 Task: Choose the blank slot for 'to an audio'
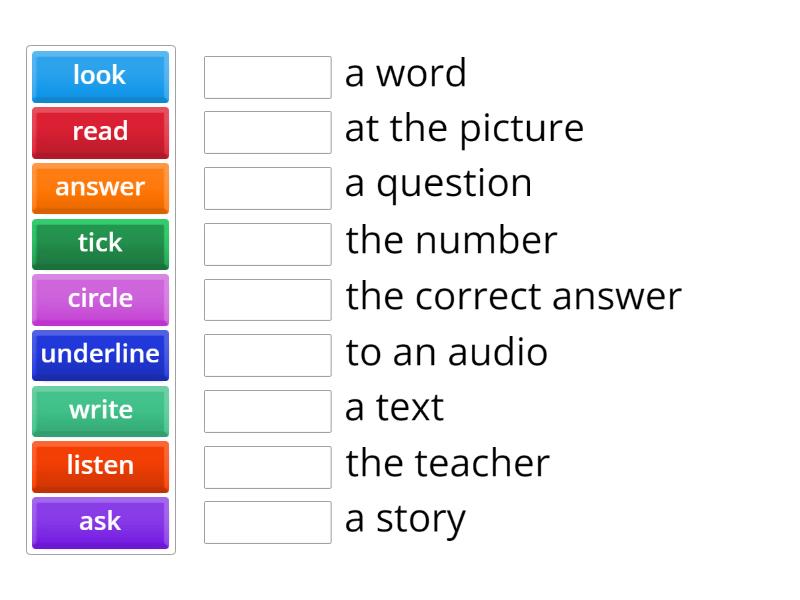(267, 355)
